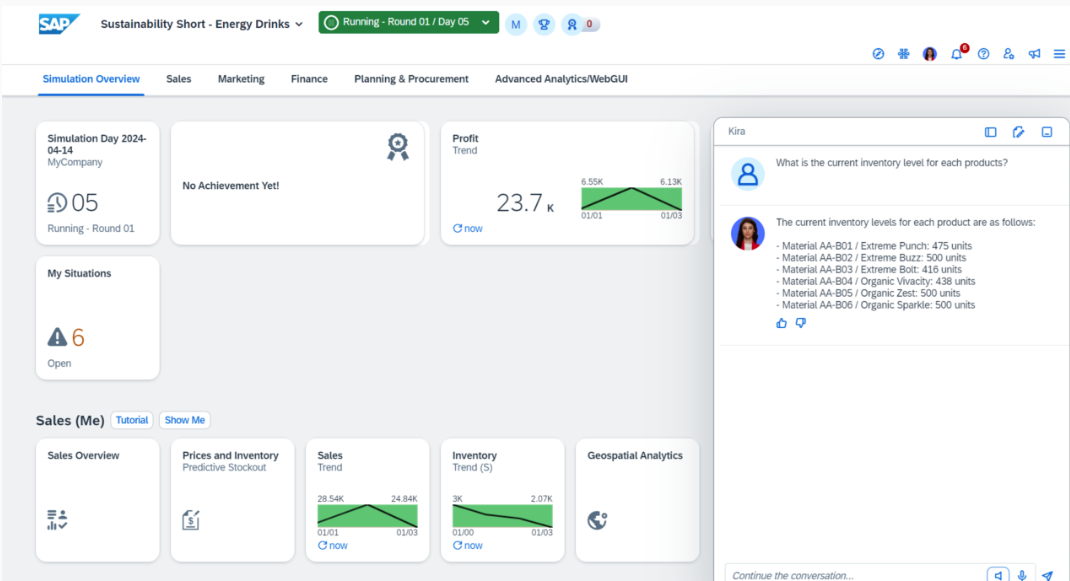Toggle the Kira side panel layout icon
This screenshot has height=581, width=1070.
pos(990,132)
